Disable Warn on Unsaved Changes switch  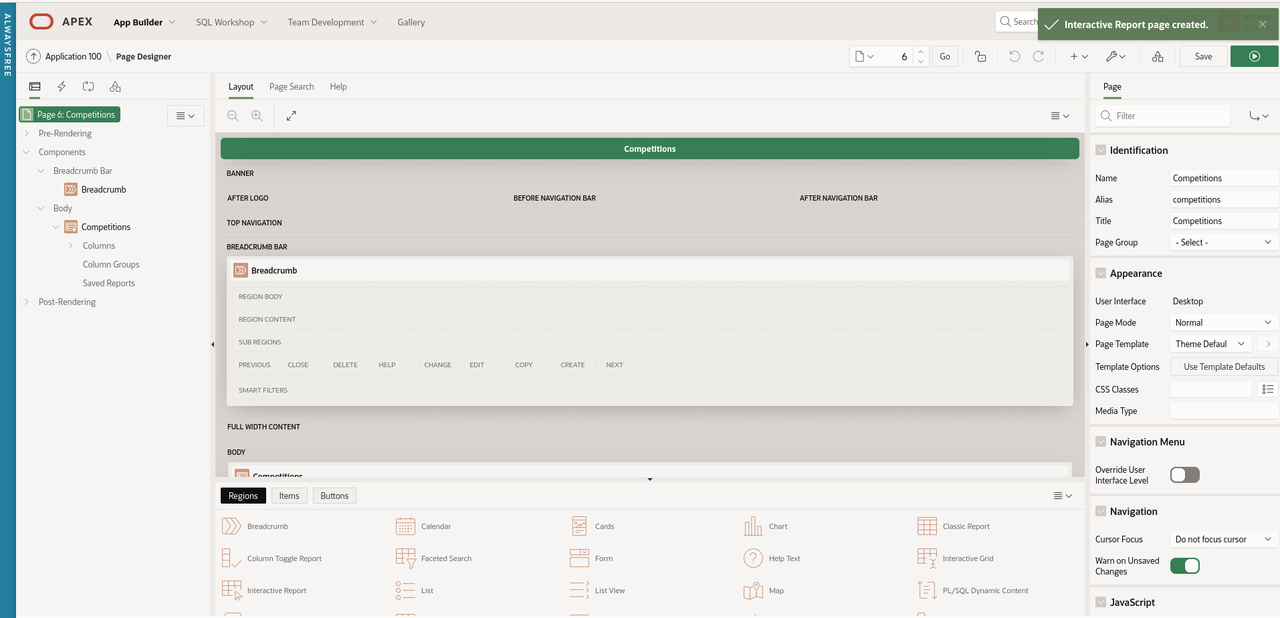pos(1184,566)
